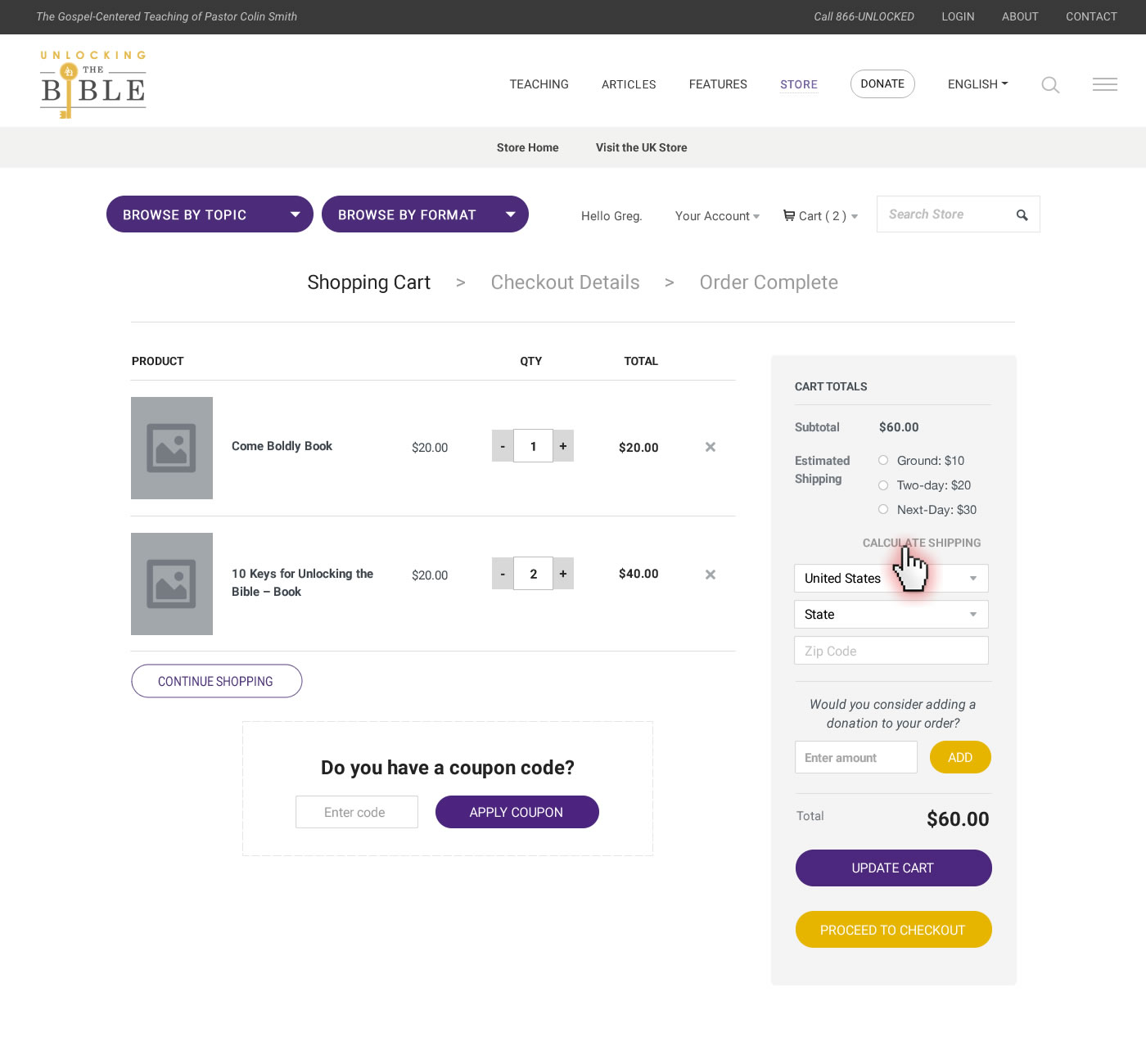
Task: Click the Donate button
Action: [x=882, y=84]
